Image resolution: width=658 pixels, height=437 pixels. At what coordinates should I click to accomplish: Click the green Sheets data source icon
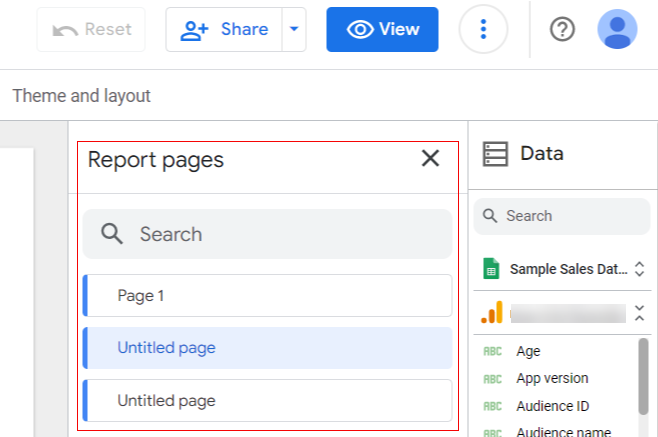[x=491, y=269]
